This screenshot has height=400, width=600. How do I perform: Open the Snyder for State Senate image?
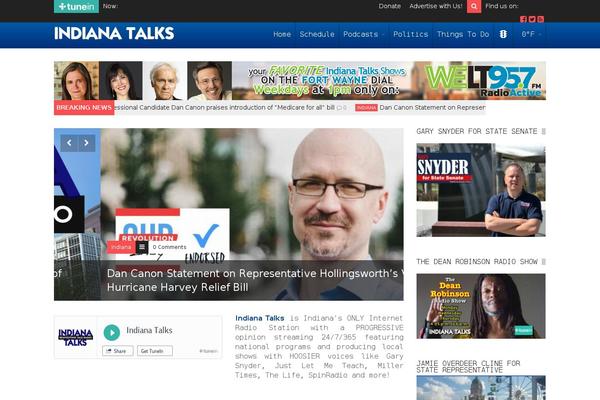point(481,190)
